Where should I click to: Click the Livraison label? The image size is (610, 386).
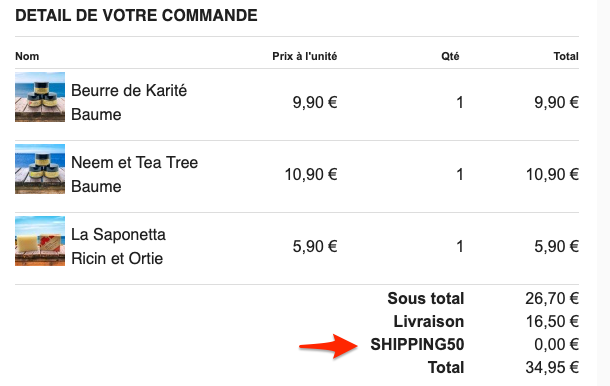(x=429, y=321)
